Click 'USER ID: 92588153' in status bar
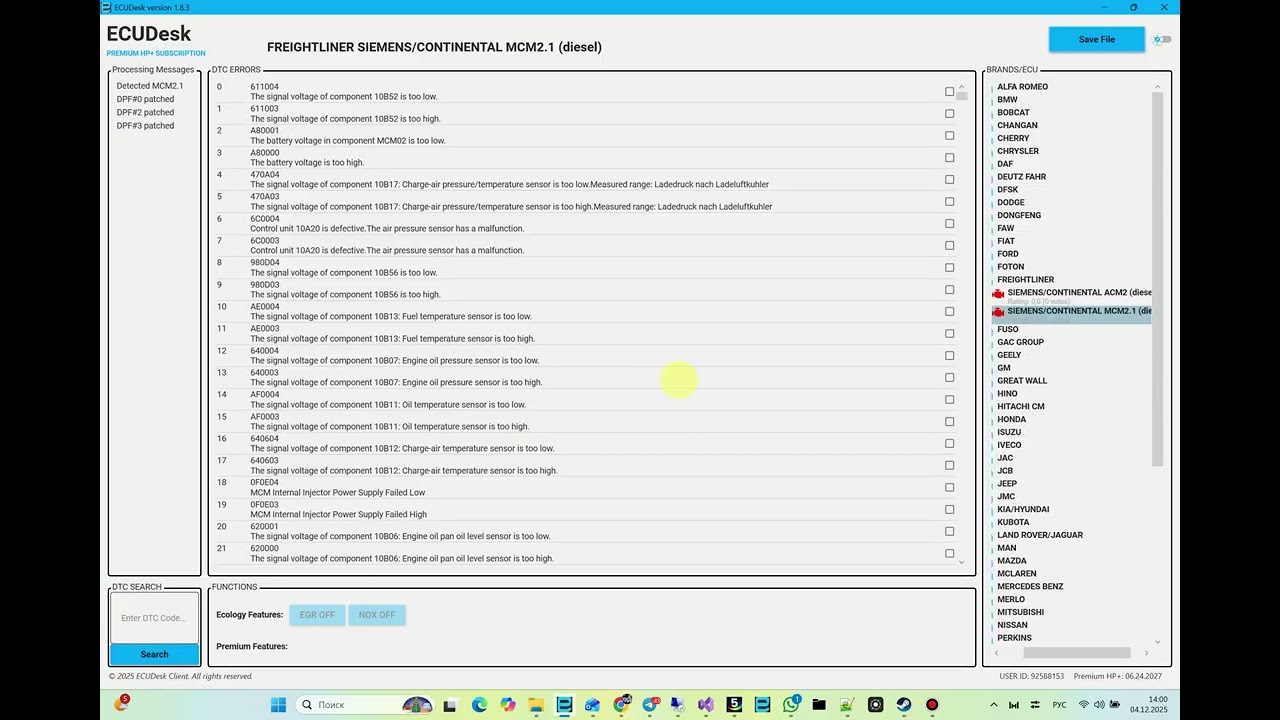This screenshot has width=1280, height=720. [1032, 677]
